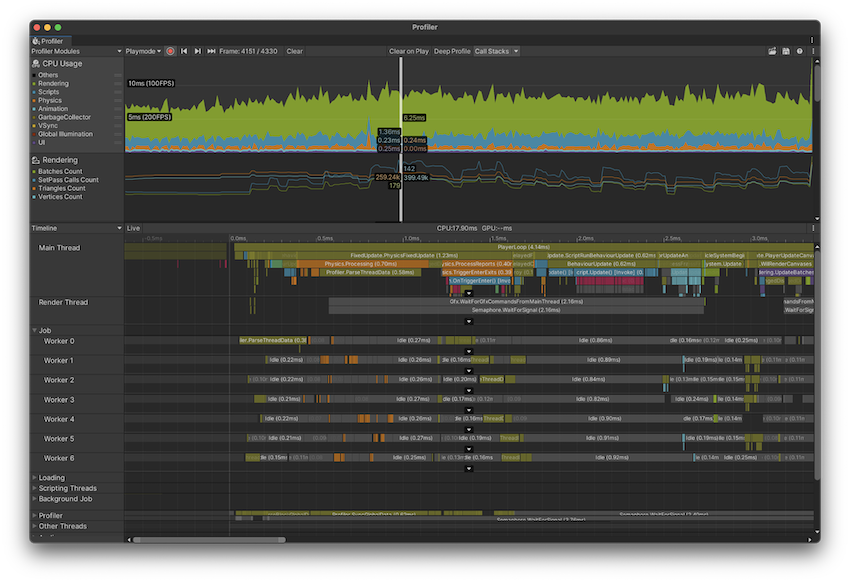Click the Save Profile icon
The width and height of the screenshot is (850, 582).
coord(786,50)
